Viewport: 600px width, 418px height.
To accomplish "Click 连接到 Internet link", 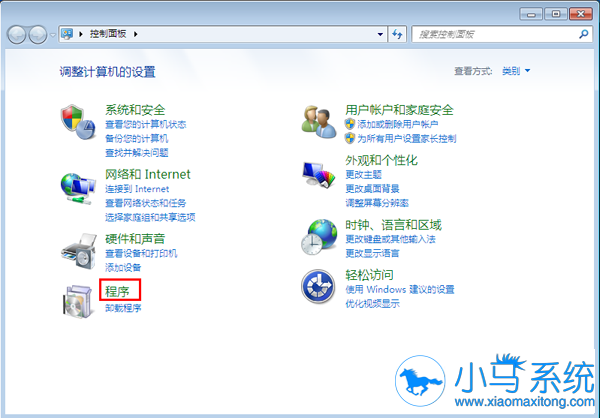I will pyautogui.click(x=137, y=189).
